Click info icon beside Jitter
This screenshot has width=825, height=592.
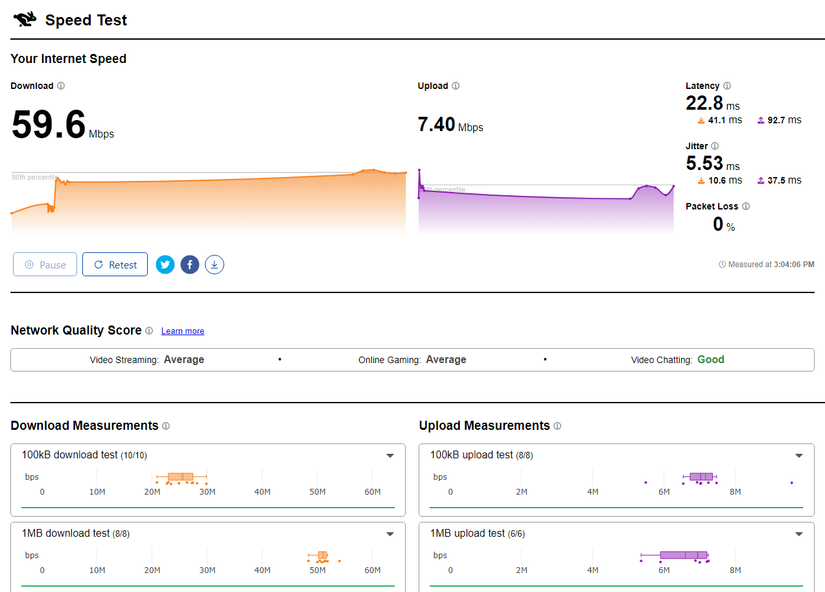point(715,146)
